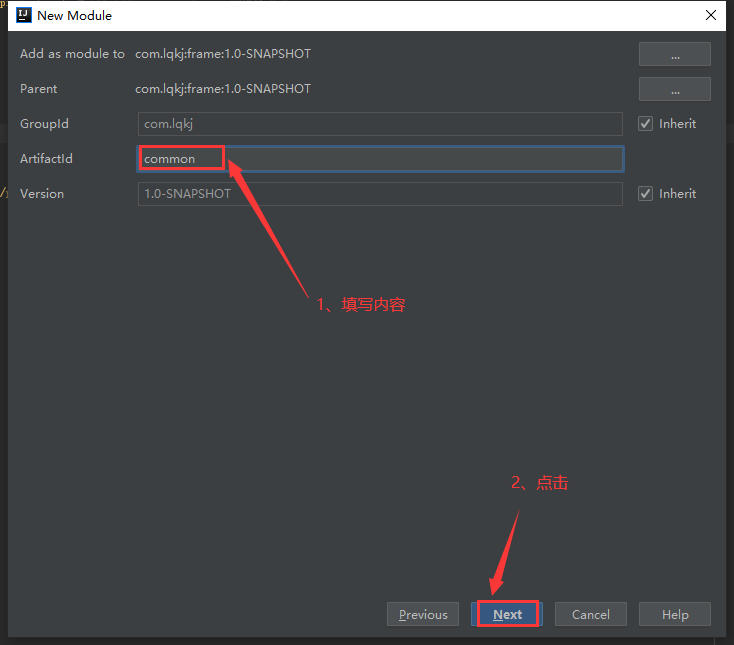Select the Add as module to value text
Image resolution: width=734 pixels, height=645 pixels.
(x=223, y=54)
